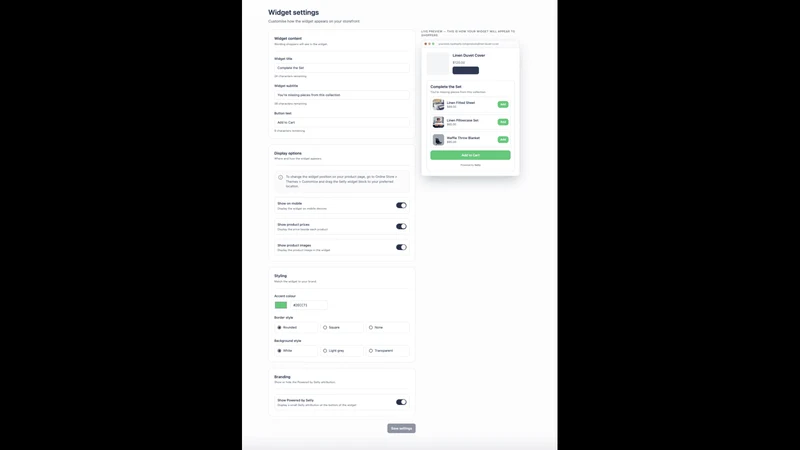Click the 'Linen Duvet Cover' product name

(x=468, y=55)
